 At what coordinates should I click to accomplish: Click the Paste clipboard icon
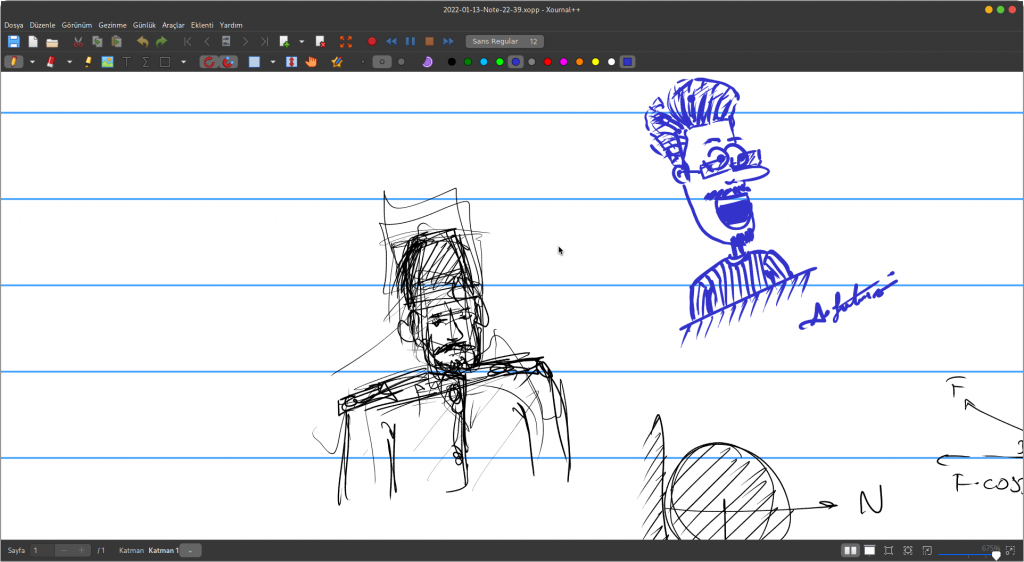[116, 42]
